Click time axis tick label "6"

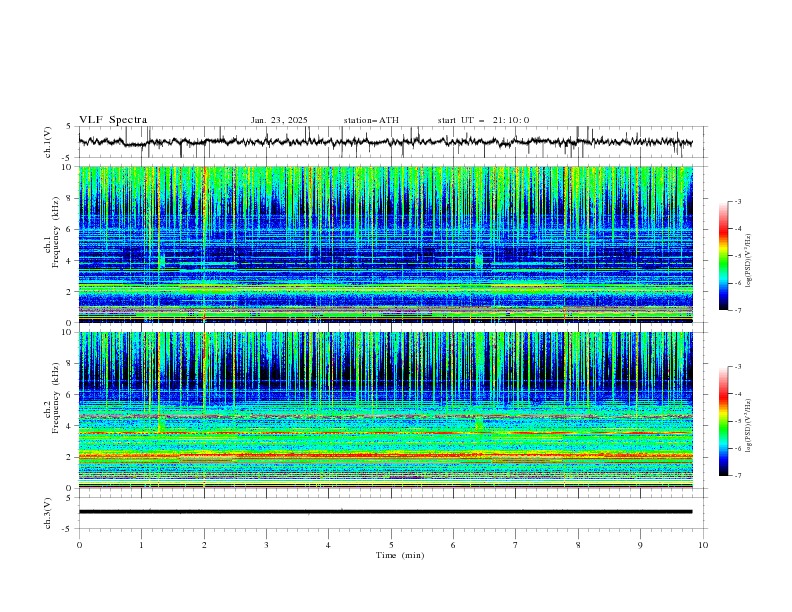(453, 545)
